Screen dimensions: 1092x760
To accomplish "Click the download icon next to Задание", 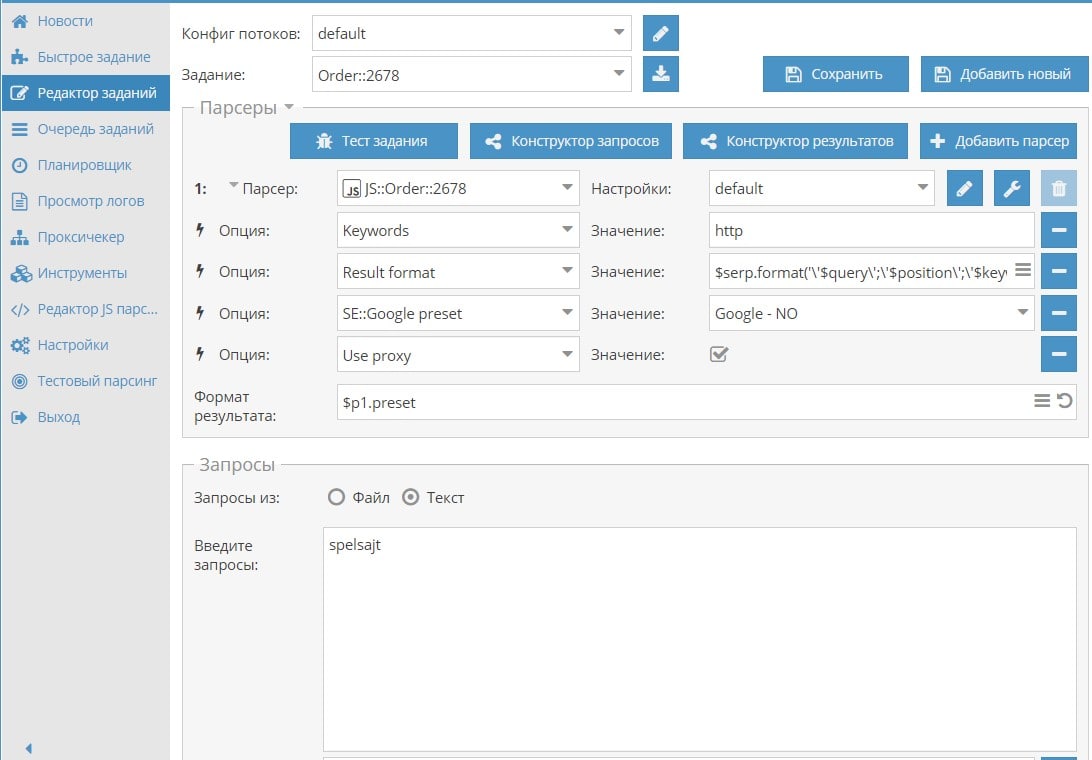I will (660, 74).
